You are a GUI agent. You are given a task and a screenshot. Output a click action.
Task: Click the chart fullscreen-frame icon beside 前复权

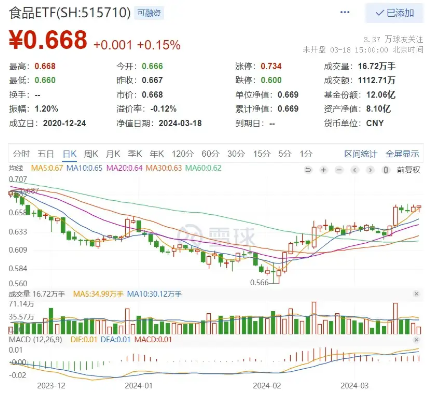point(386,170)
